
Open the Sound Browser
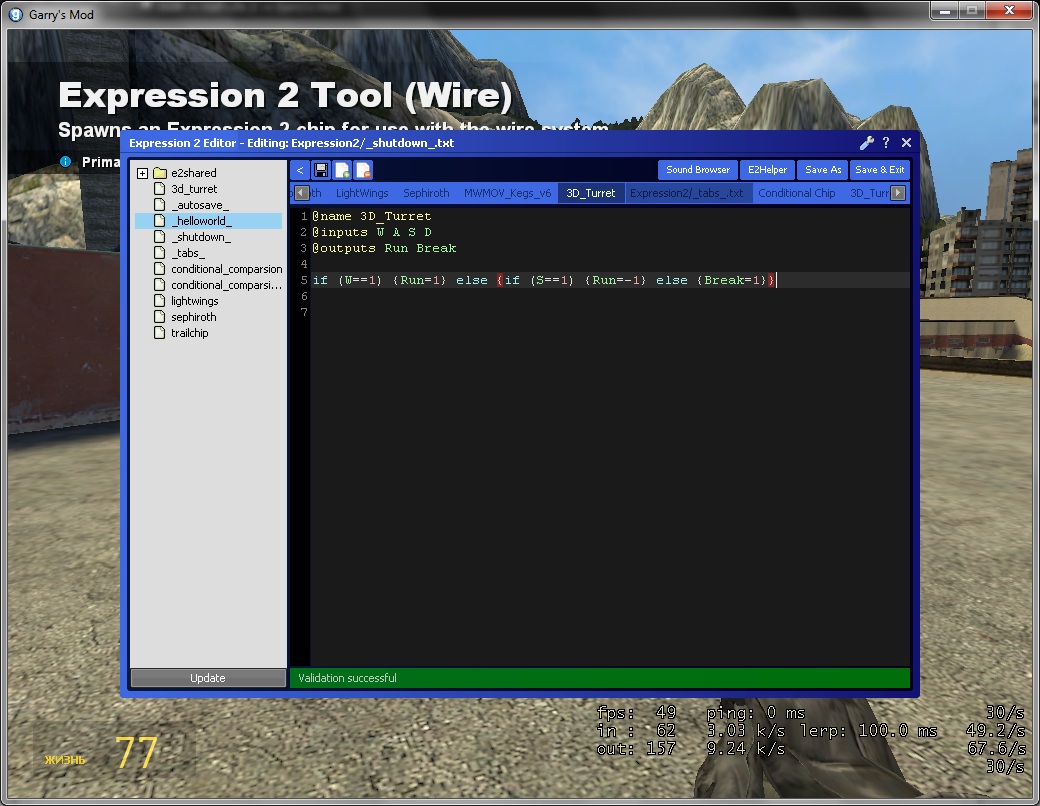pyautogui.click(x=698, y=170)
